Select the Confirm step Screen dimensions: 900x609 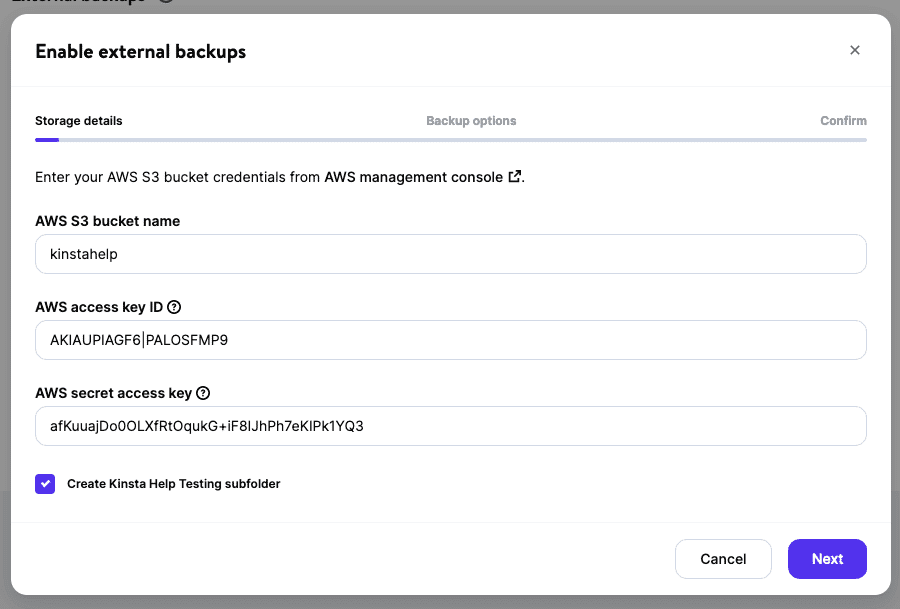(843, 120)
